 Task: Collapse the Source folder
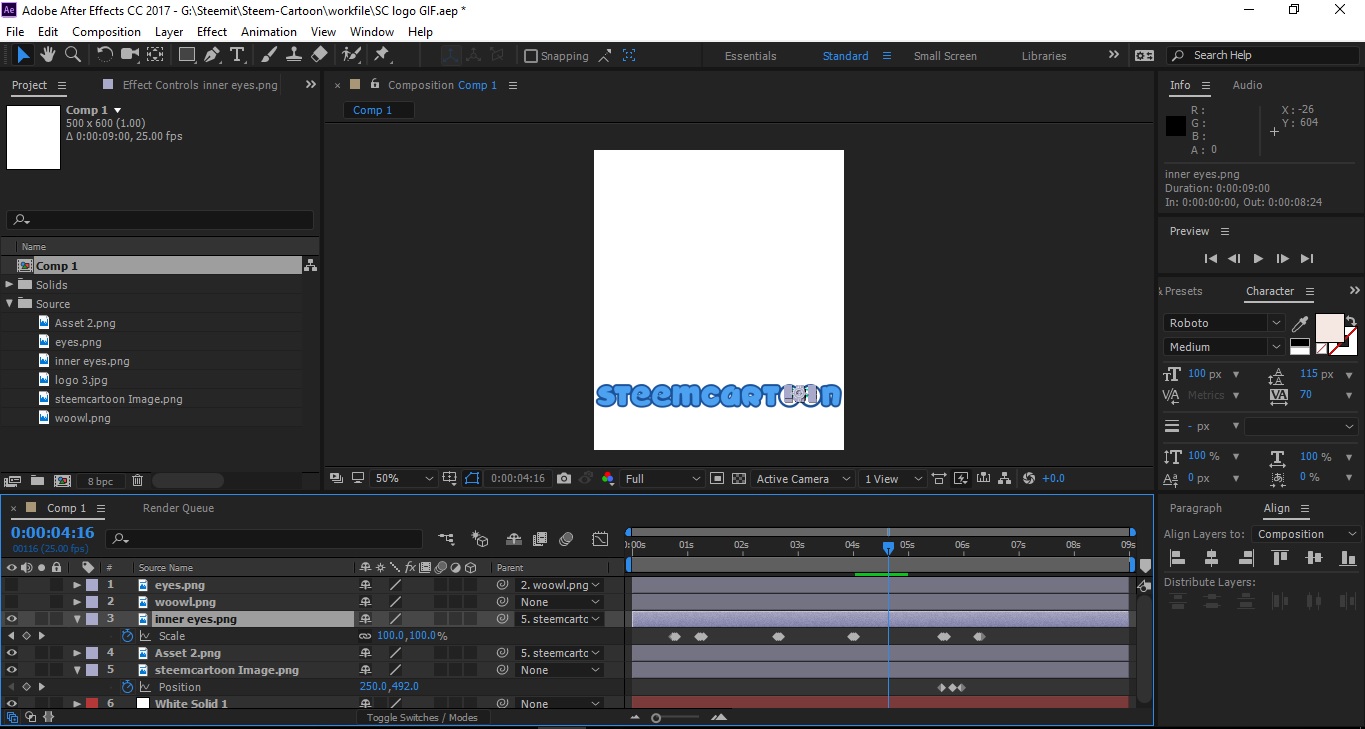pos(10,304)
